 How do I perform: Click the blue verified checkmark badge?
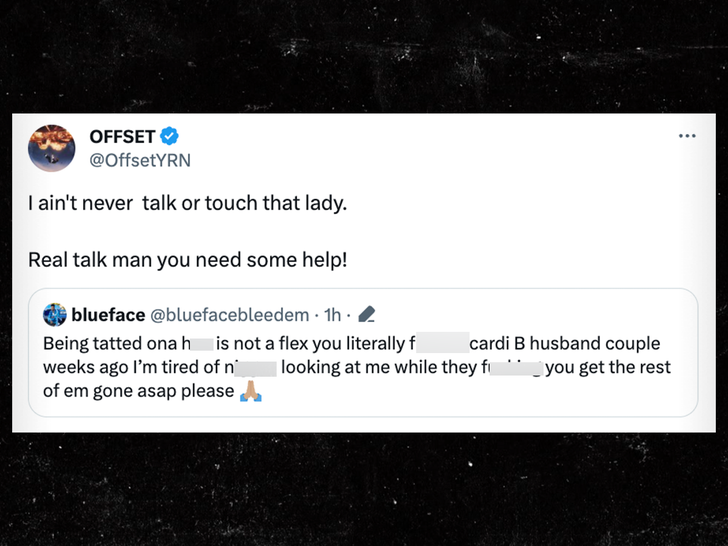click(171, 136)
